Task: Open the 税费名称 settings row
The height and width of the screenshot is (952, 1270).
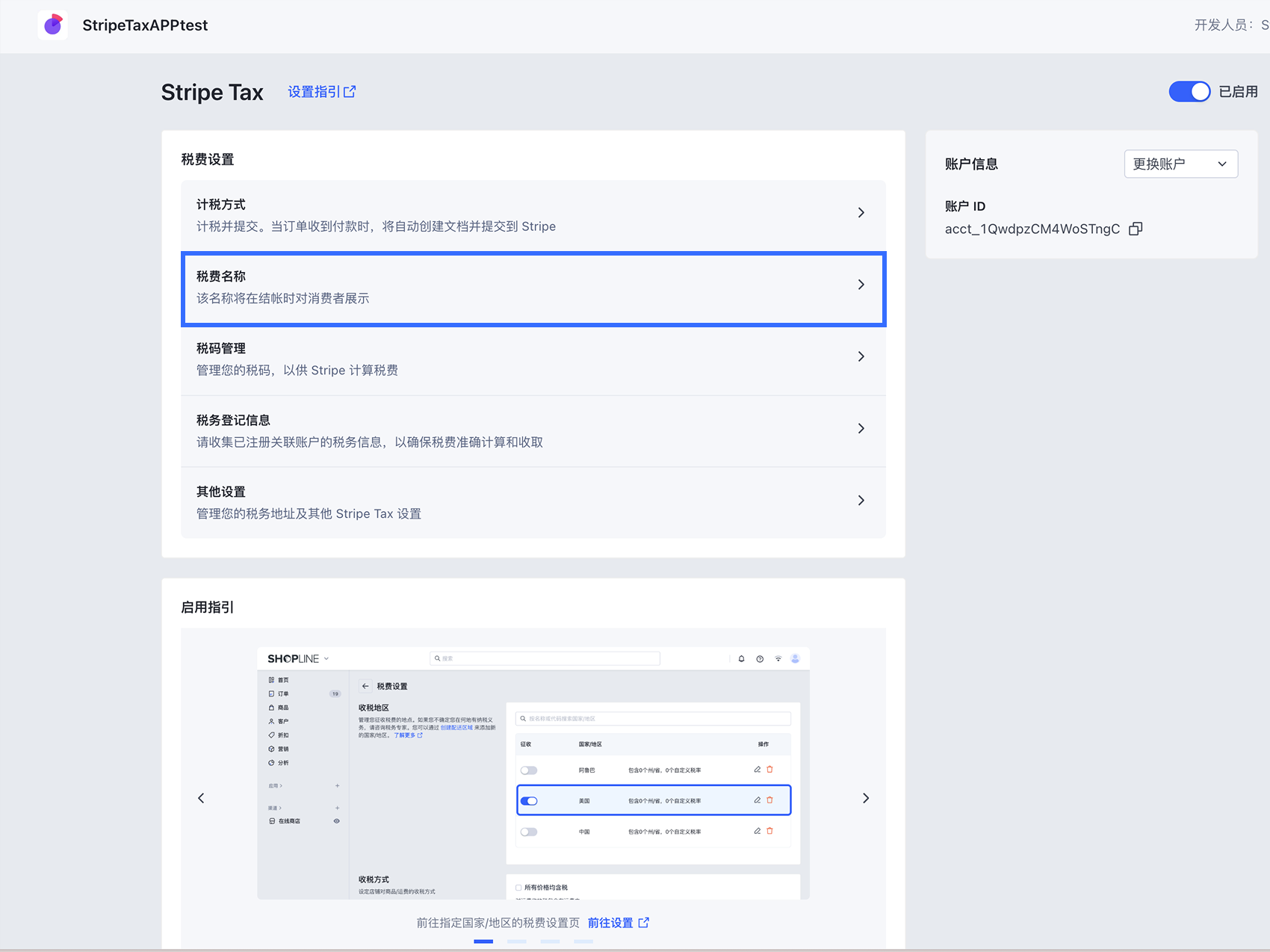Action: [533, 288]
